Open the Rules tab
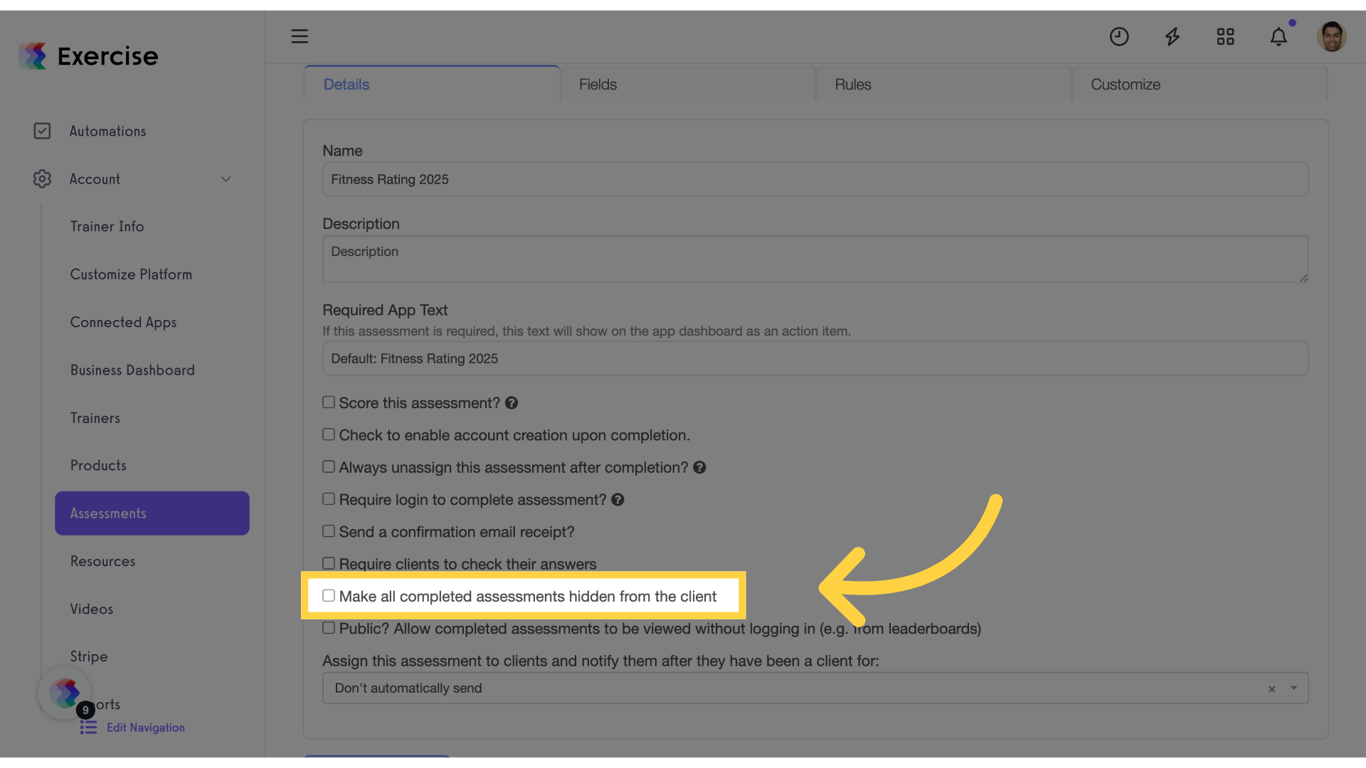The height and width of the screenshot is (768, 1366). click(852, 84)
